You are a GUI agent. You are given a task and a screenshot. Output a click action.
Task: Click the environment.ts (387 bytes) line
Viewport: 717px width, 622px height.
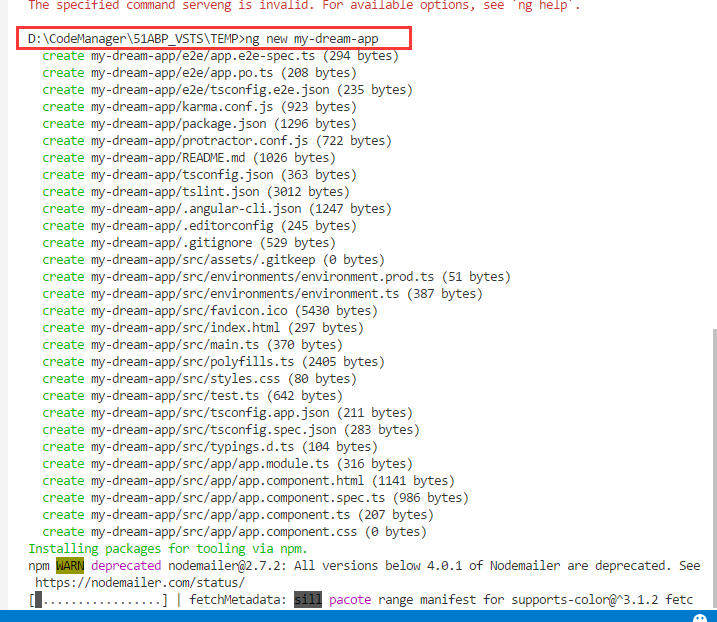[262, 294]
